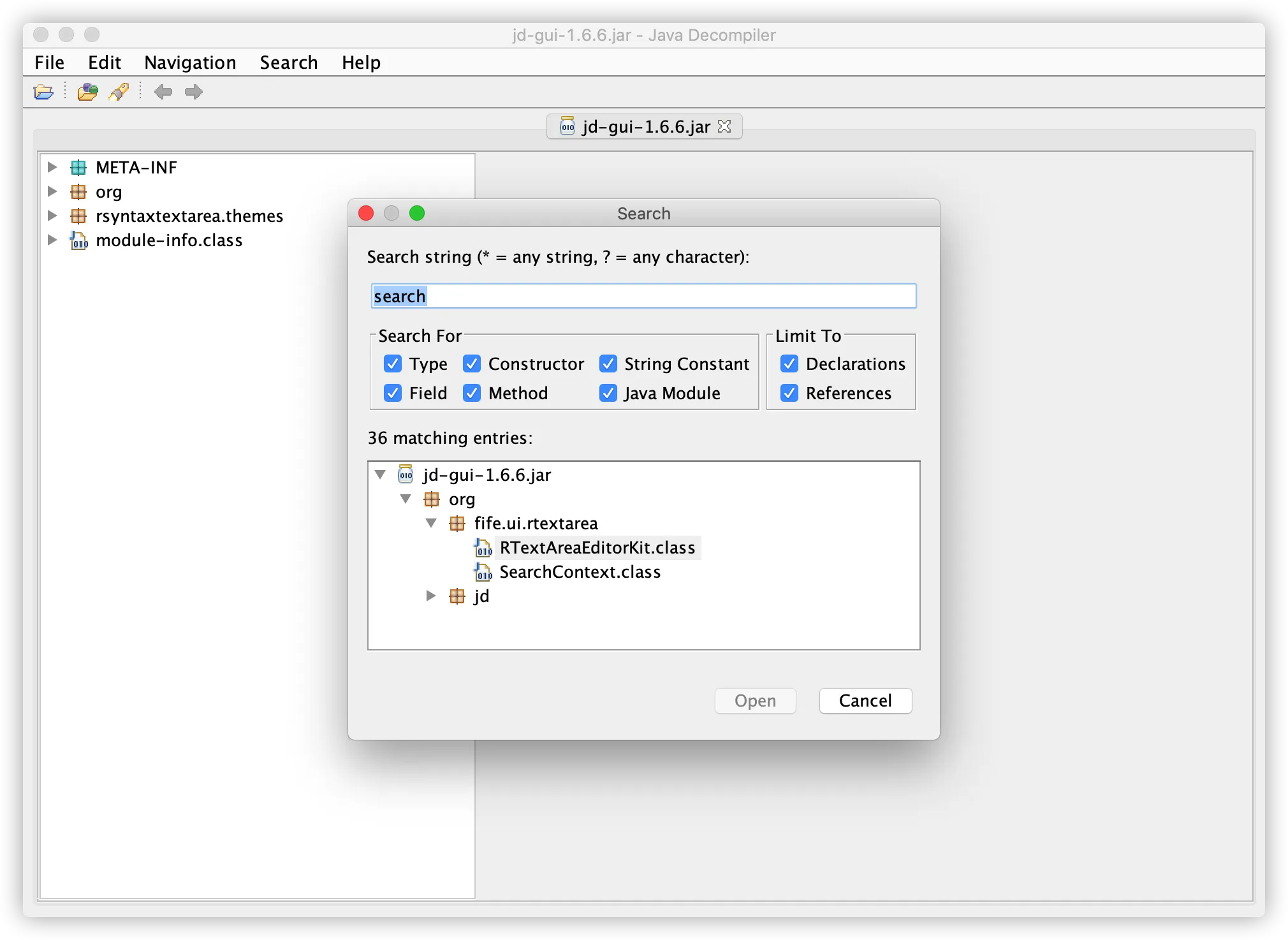Click the Cancel button
Image resolution: width=1288 pixels, height=940 pixels.
point(865,700)
